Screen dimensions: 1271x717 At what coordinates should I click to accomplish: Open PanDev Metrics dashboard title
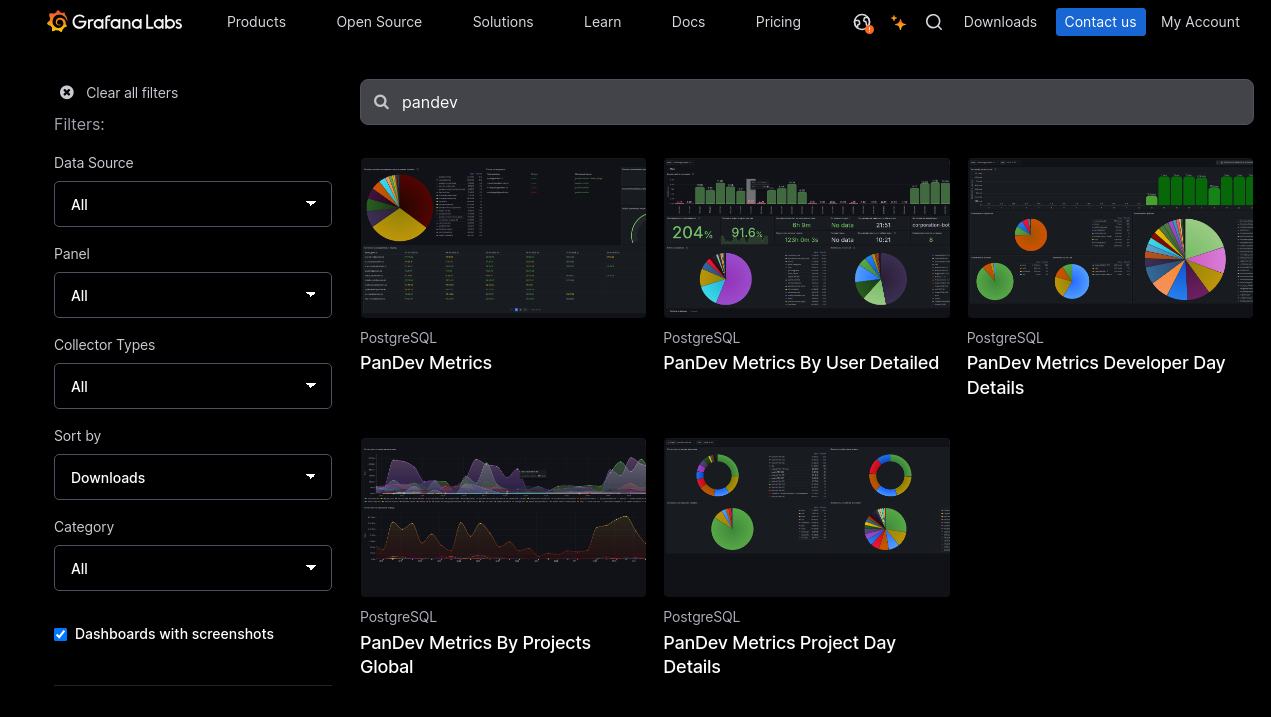click(x=426, y=363)
